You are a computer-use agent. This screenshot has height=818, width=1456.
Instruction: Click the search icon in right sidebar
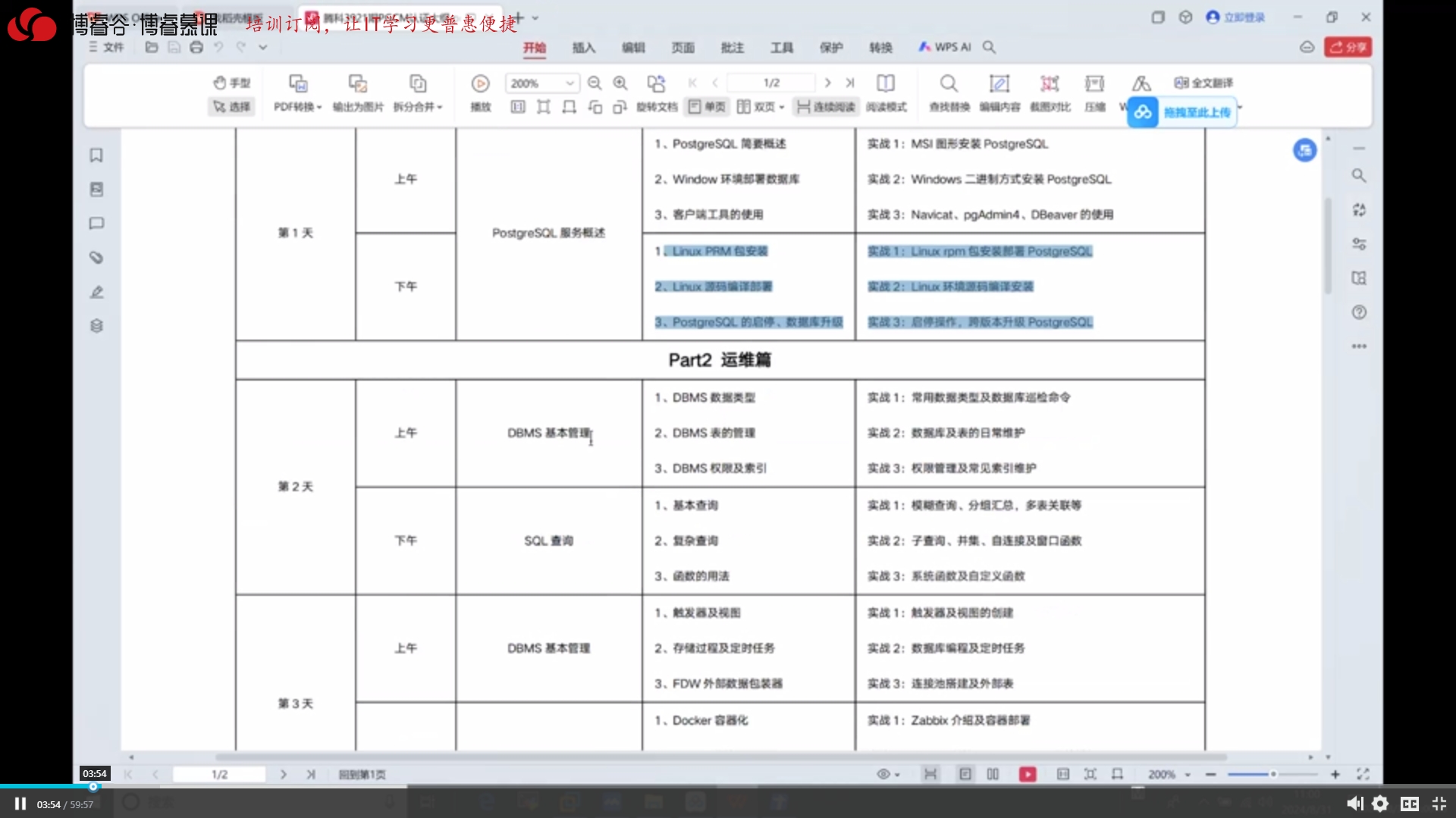point(1359,176)
